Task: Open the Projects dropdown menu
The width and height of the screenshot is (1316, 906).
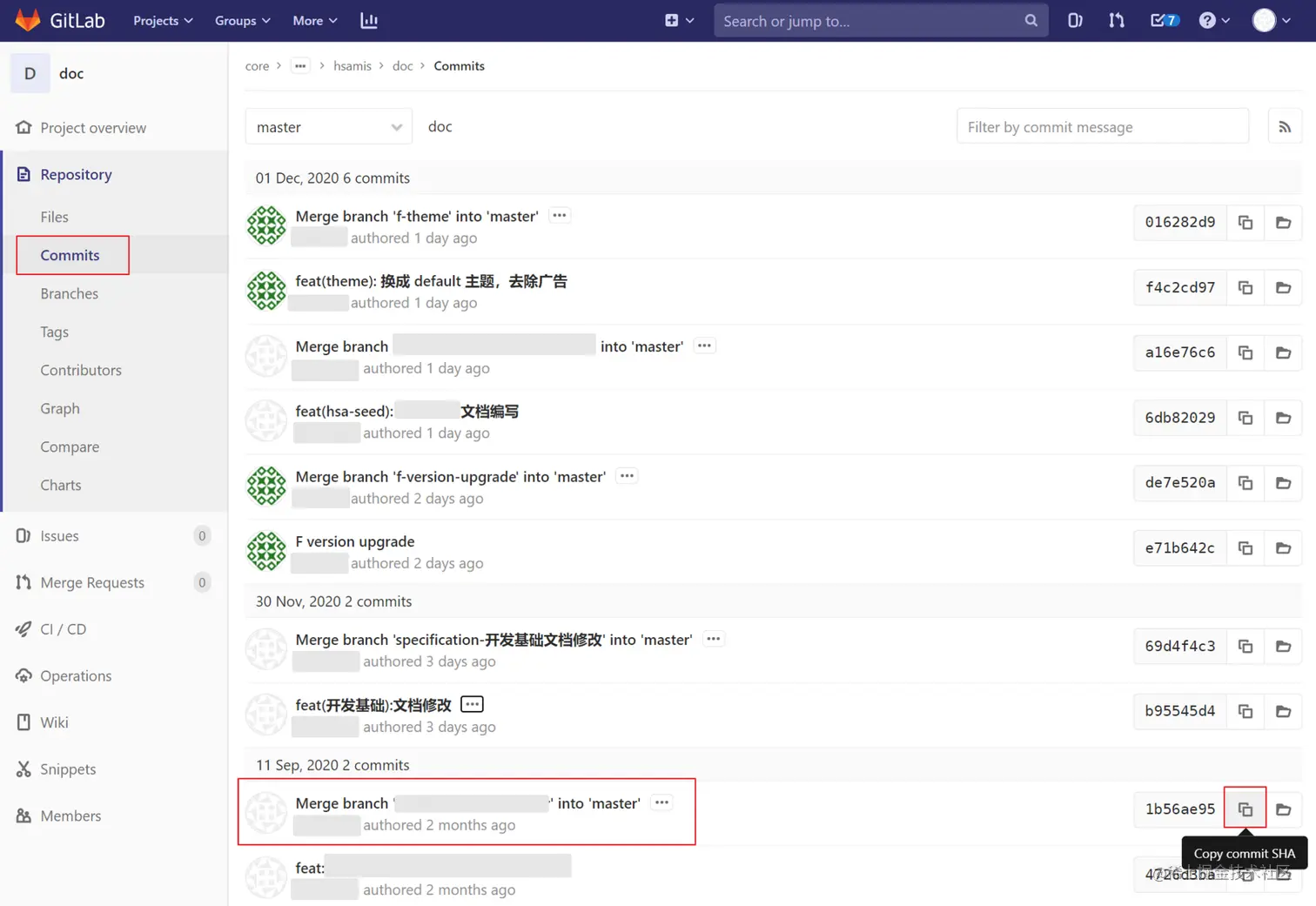Action: (163, 21)
